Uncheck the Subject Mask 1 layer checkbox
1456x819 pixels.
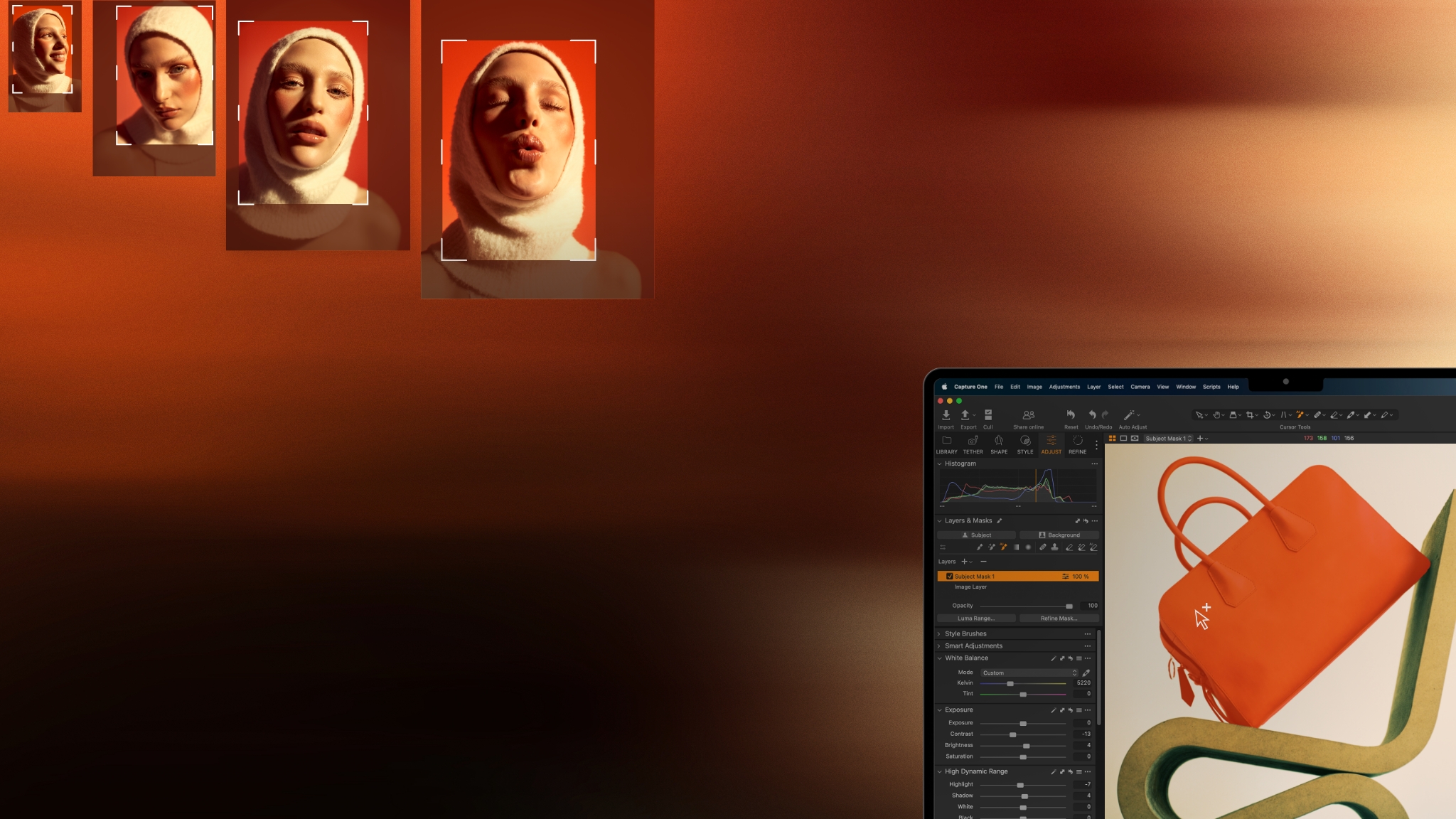tap(949, 577)
